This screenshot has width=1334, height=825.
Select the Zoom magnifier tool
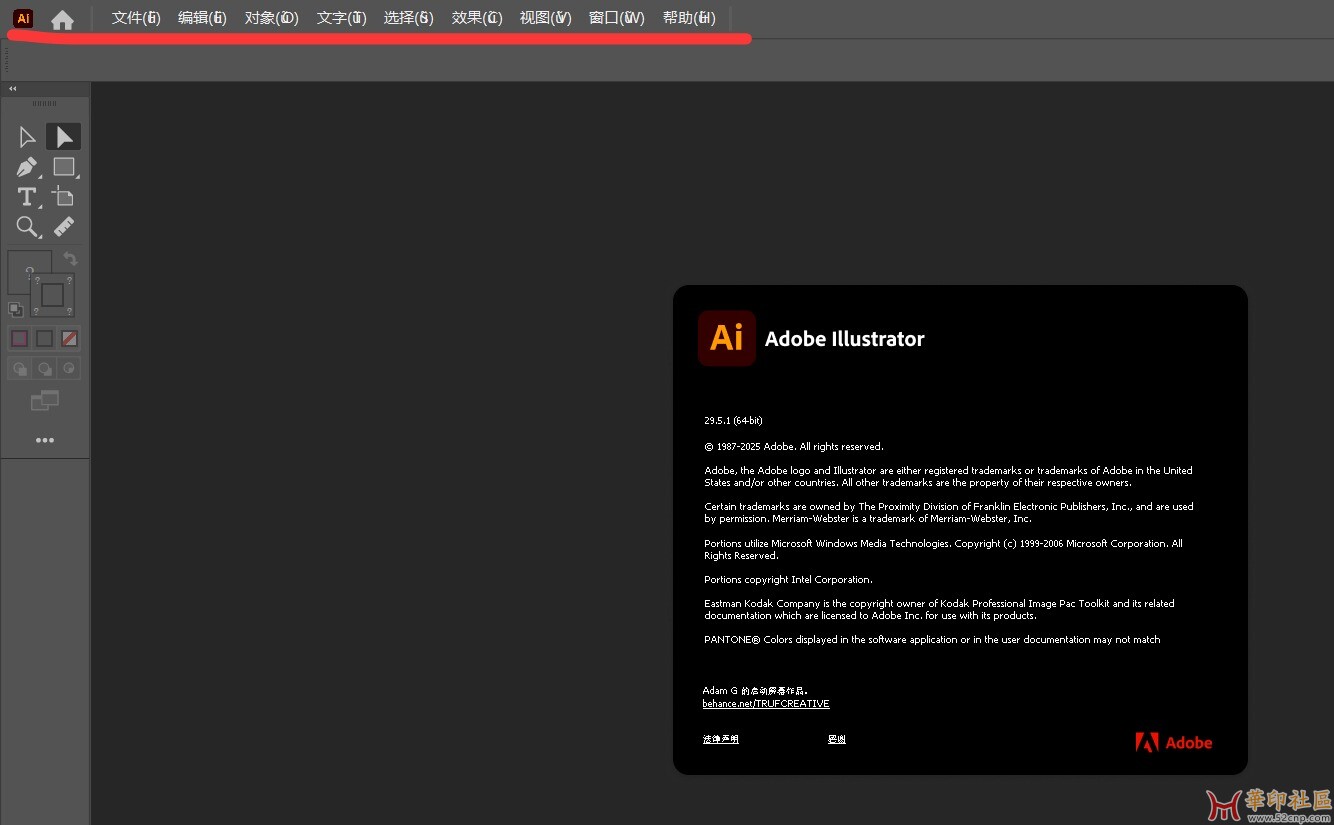point(27,227)
